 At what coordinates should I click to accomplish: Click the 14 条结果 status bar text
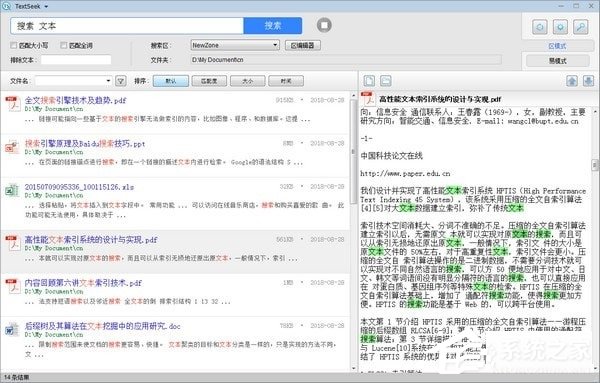pyautogui.click(x=17, y=378)
